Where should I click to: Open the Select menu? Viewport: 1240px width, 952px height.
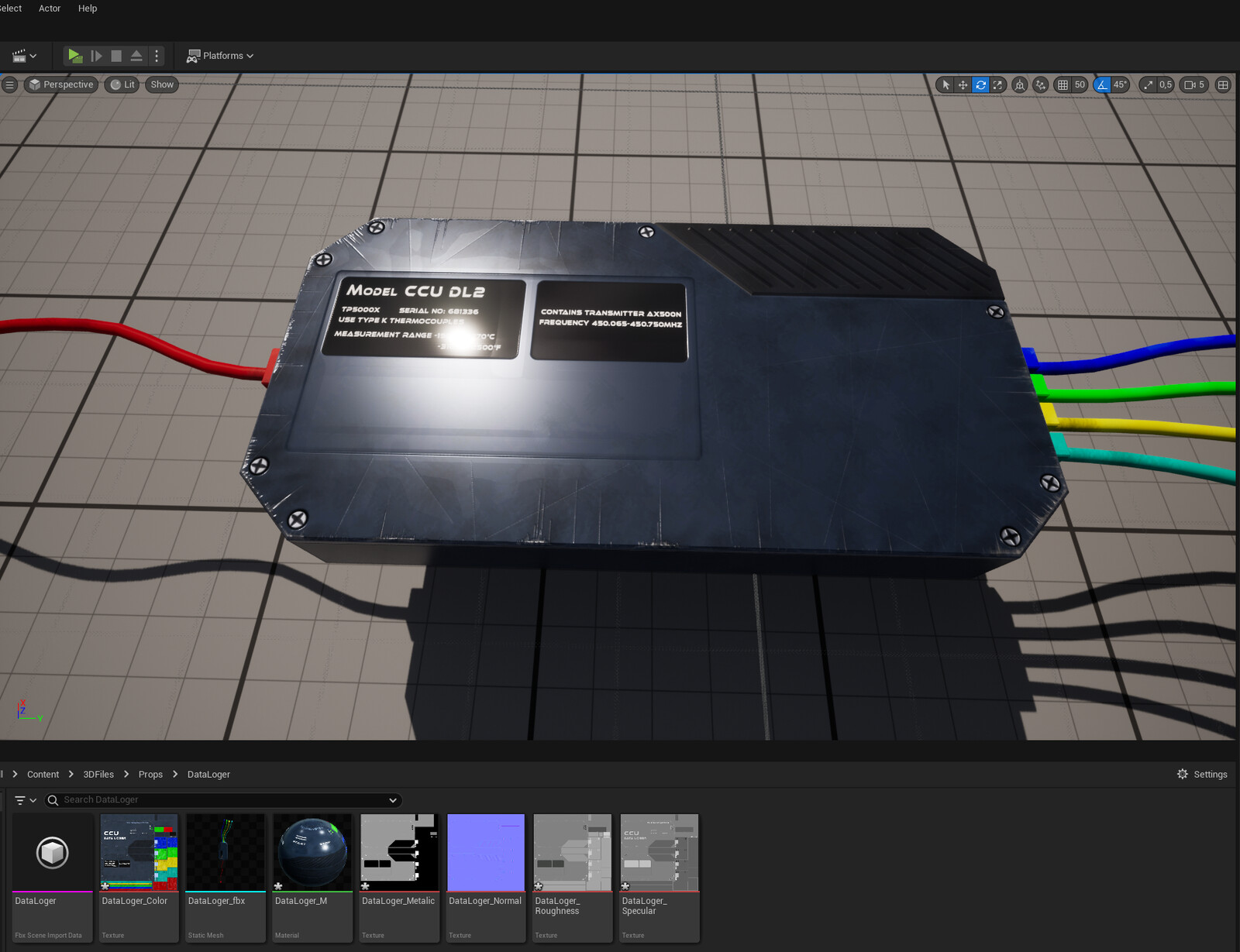11,9
